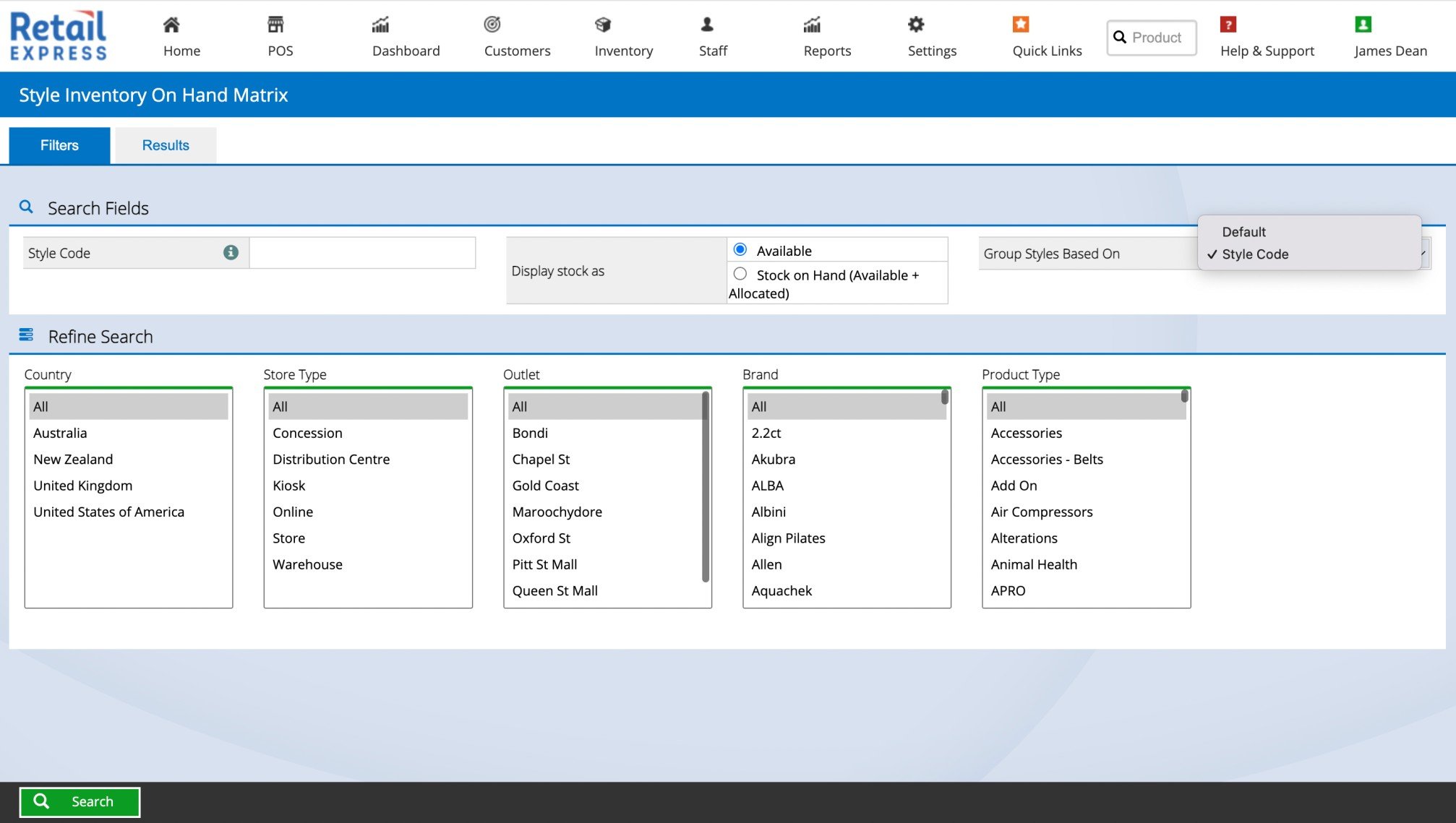
Task: Click the Style Code text field
Action: pos(362,253)
